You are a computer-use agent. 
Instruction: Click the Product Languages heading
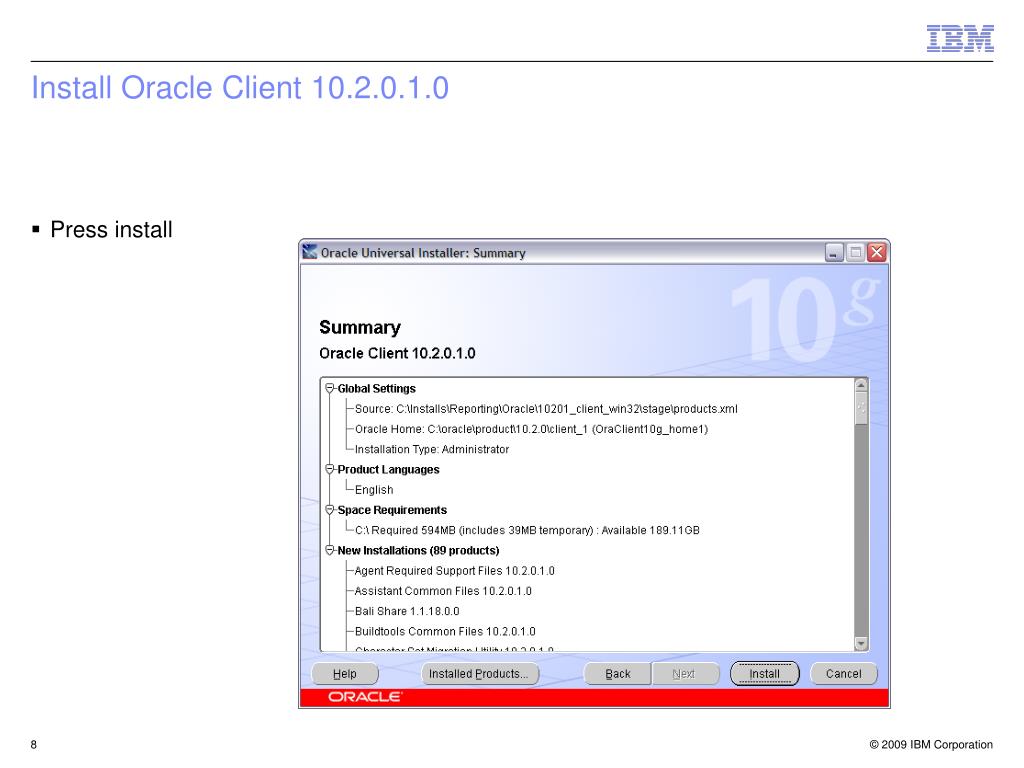tap(388, 470)
